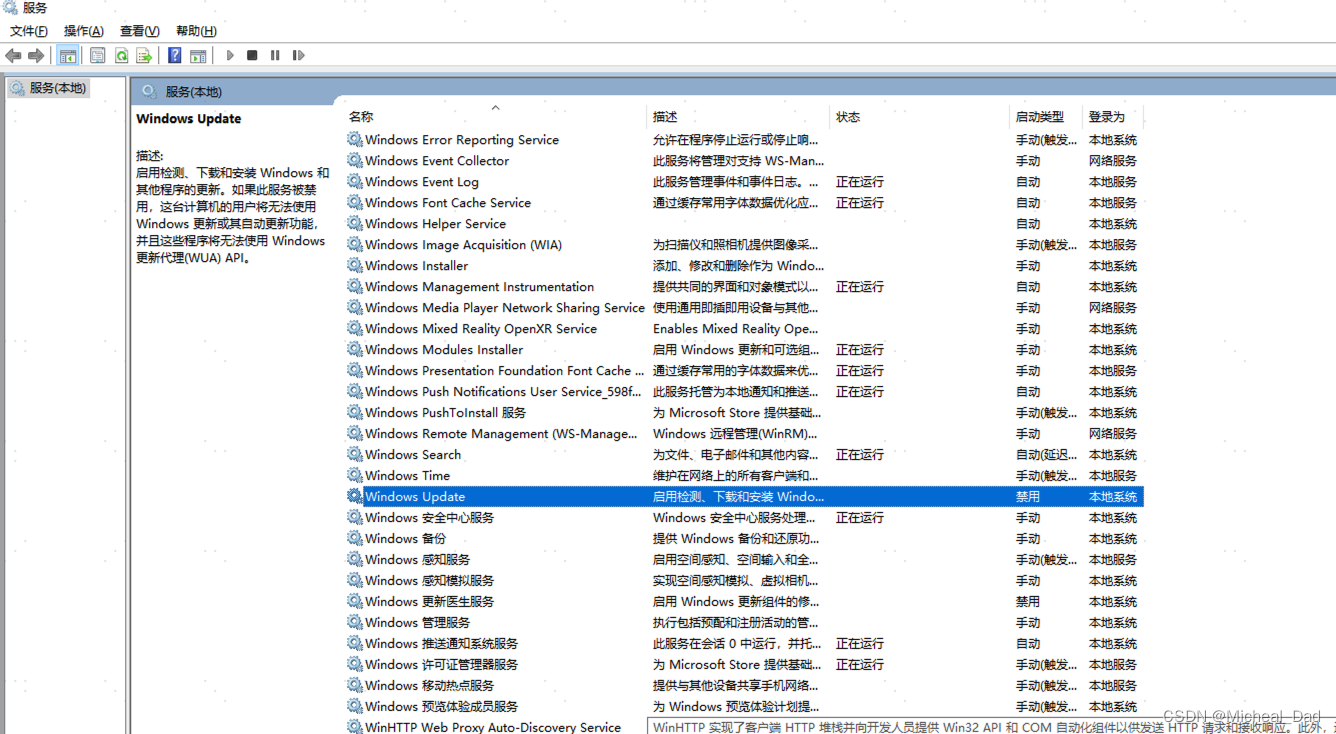The height and width of the screenshot is (734, 1336).
Task: Select Windows Remote Management (WS-Management) row
Action: (x=744, y=434)
